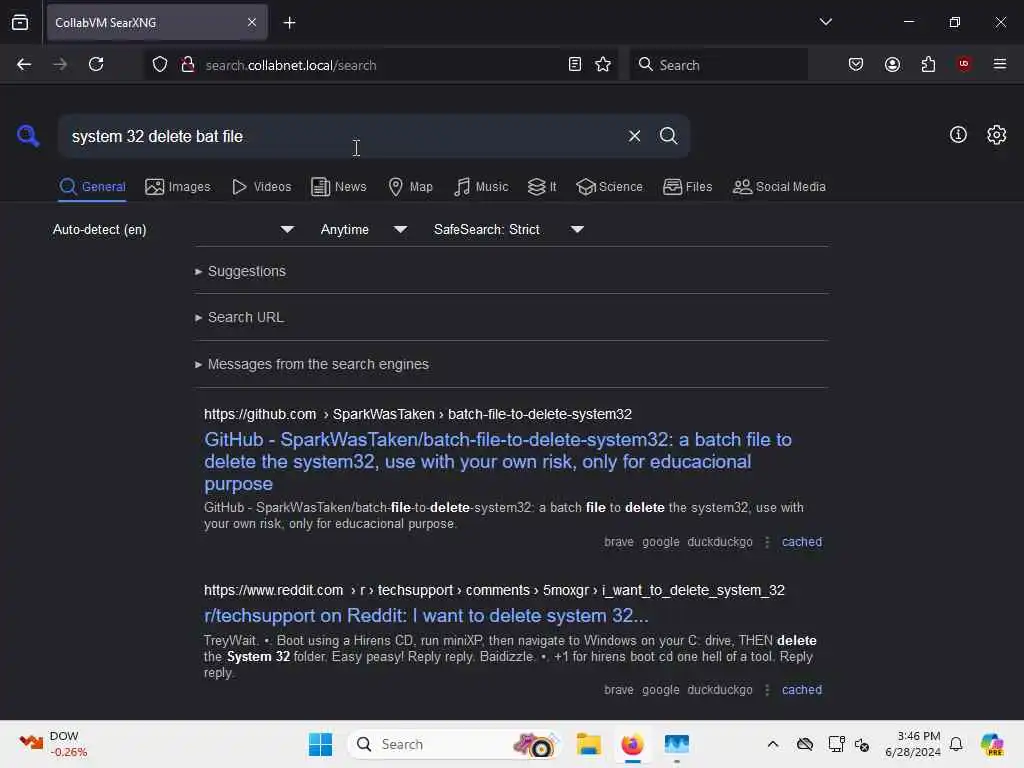The width and height of the screenshot is (1024, 768).
Task: Open the SearXNG about info icon
Action: [958, 135]
